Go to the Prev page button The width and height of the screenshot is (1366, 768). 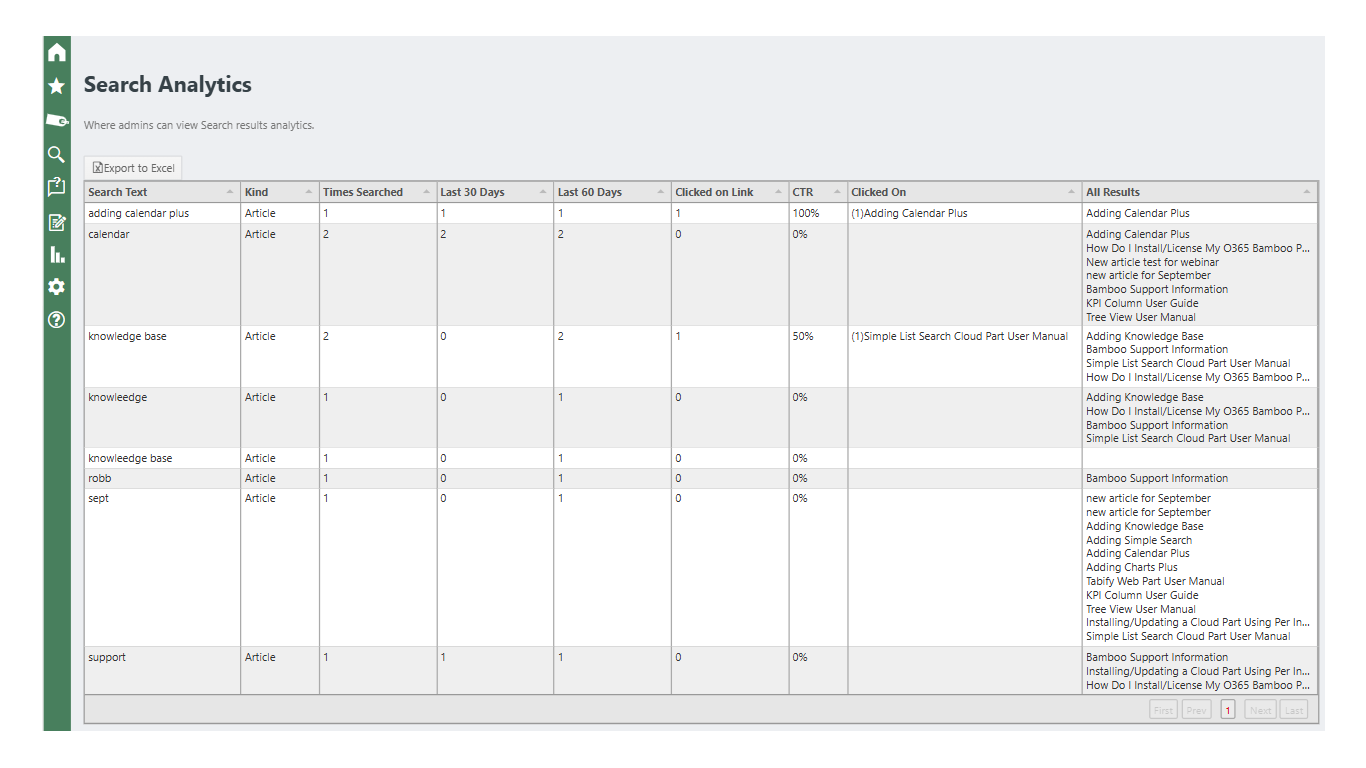[x=1196, y=710]
